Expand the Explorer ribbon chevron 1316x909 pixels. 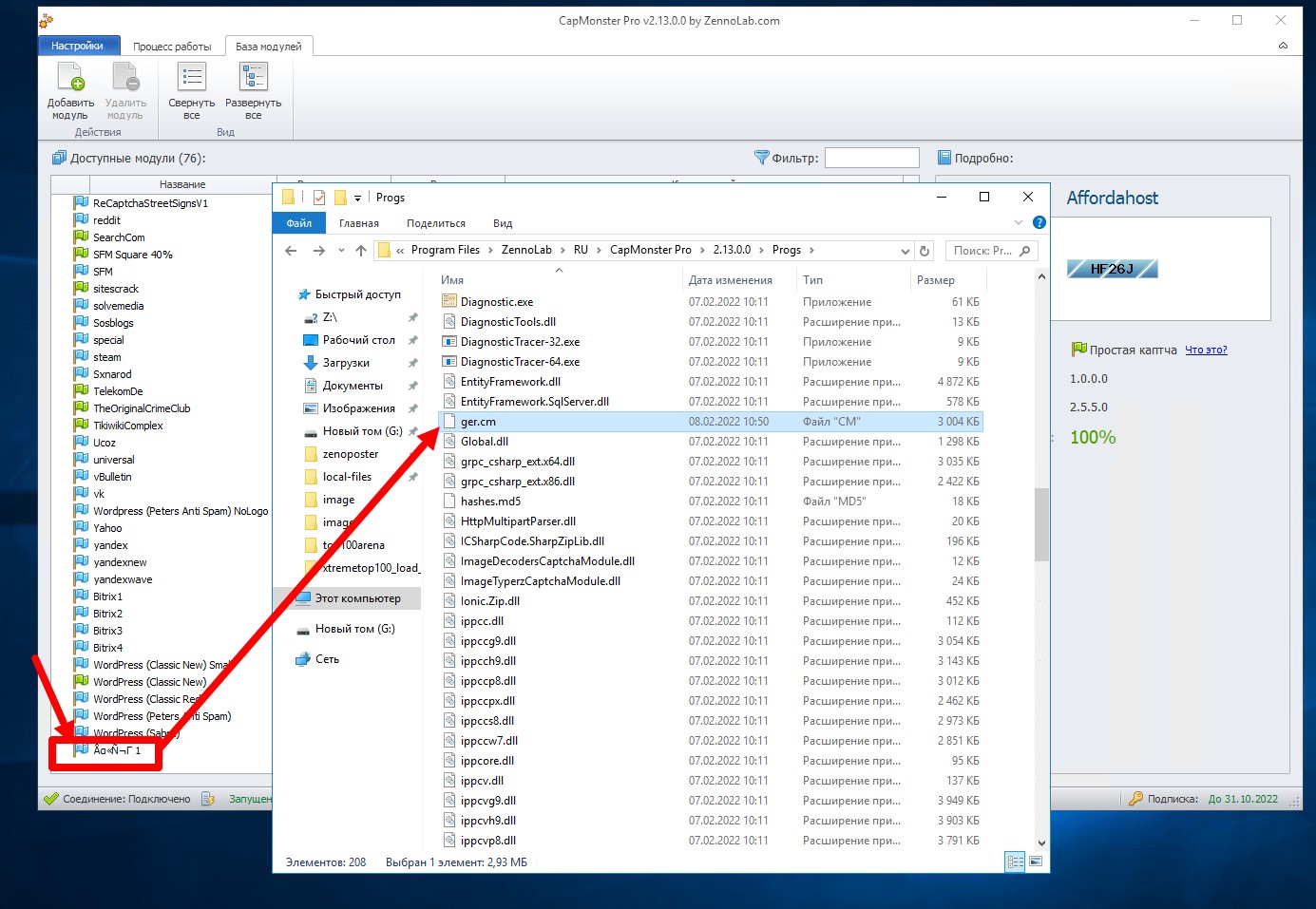pos(1019,223)
